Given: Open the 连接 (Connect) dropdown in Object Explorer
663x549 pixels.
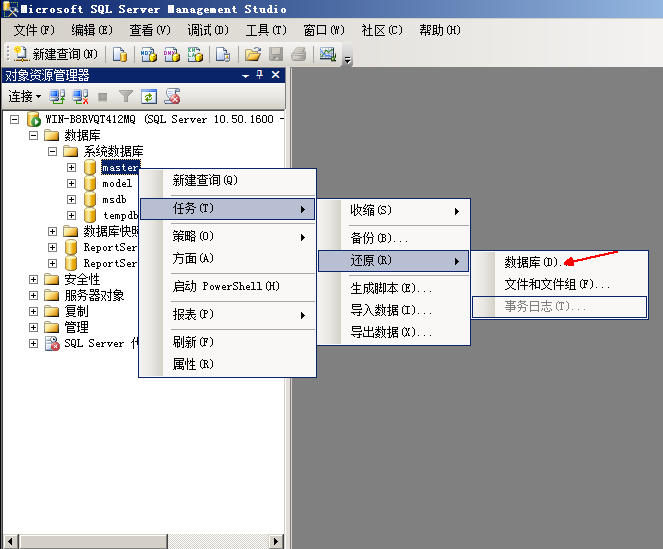Looking at the screenshot, I should (25, 96).
